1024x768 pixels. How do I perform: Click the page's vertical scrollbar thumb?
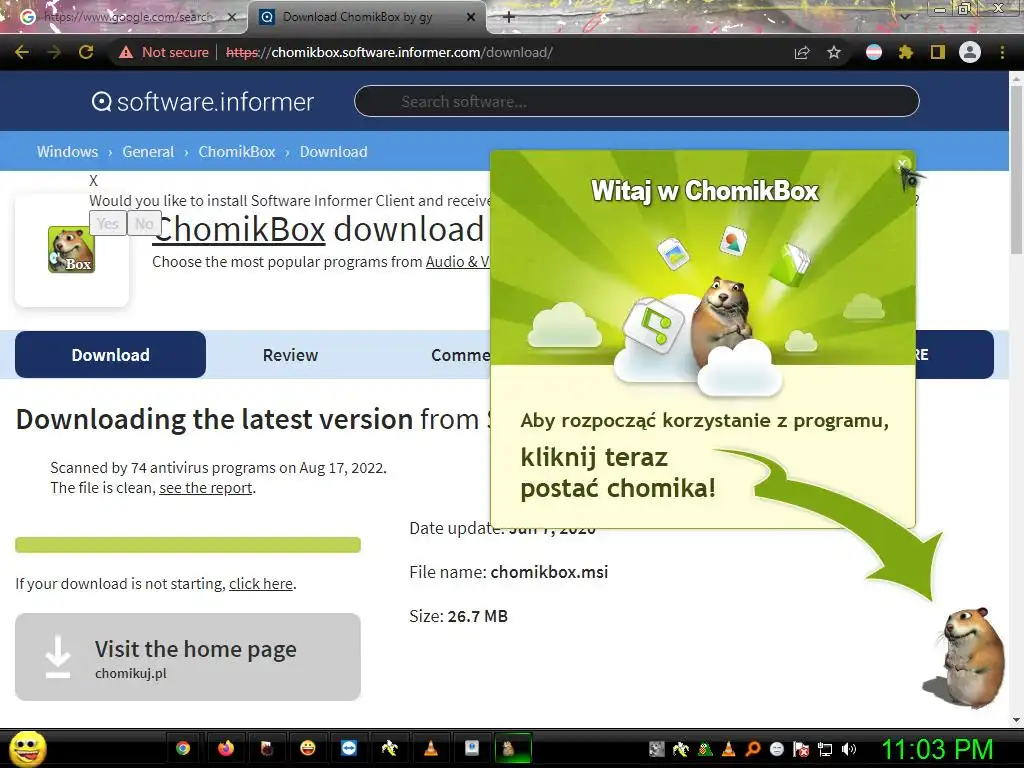click(1016, 170)
